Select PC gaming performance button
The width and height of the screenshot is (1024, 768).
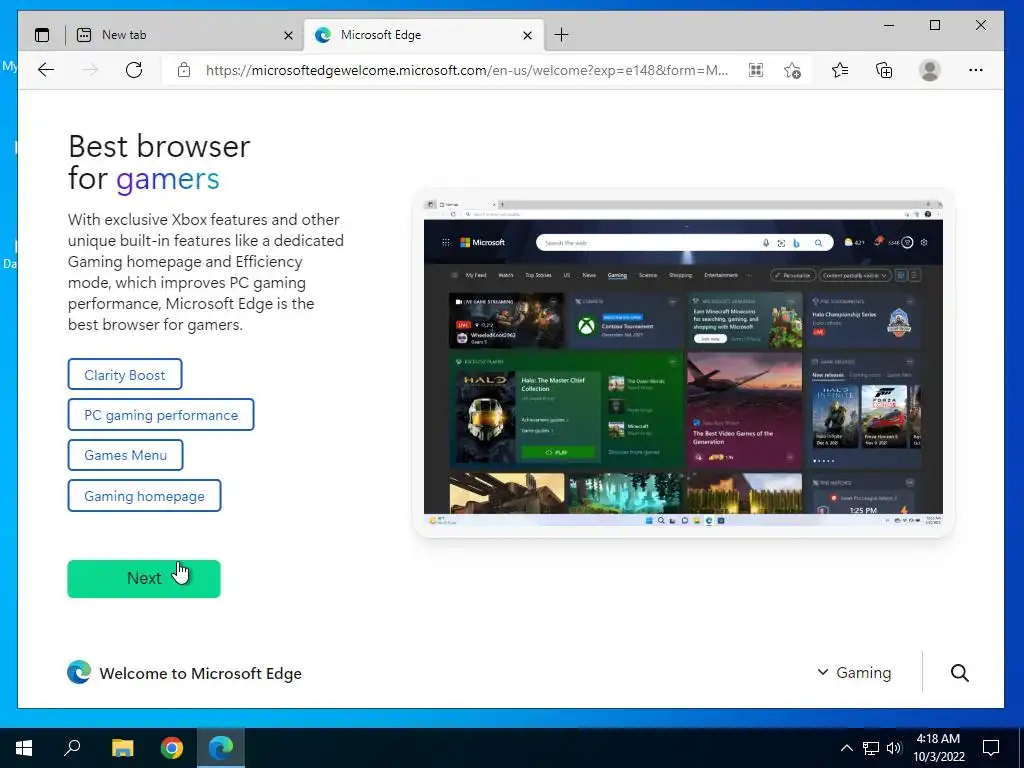161,415
